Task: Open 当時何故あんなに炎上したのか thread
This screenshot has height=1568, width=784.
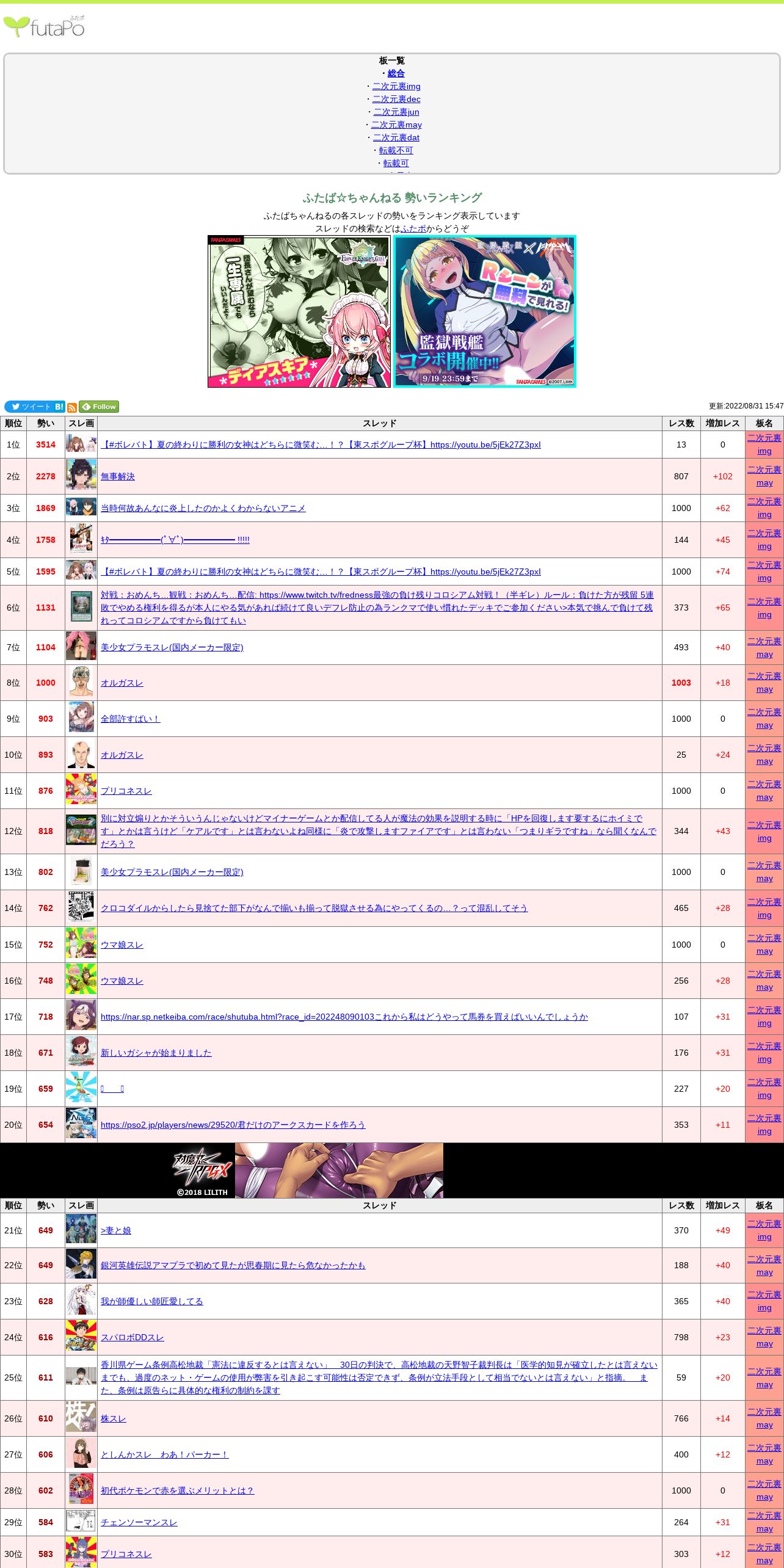Action: (203, 508)
